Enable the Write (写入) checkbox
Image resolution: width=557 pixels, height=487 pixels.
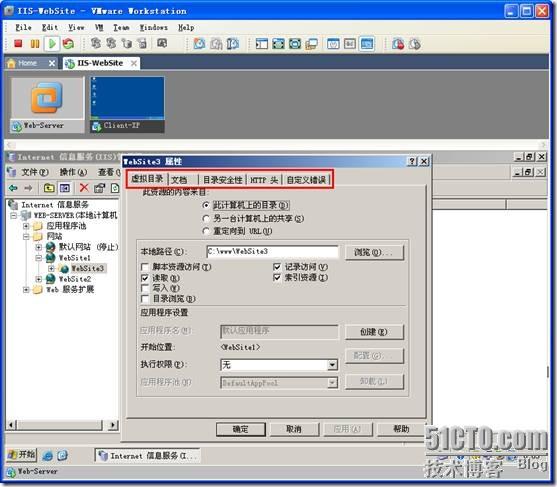point(145,288)
